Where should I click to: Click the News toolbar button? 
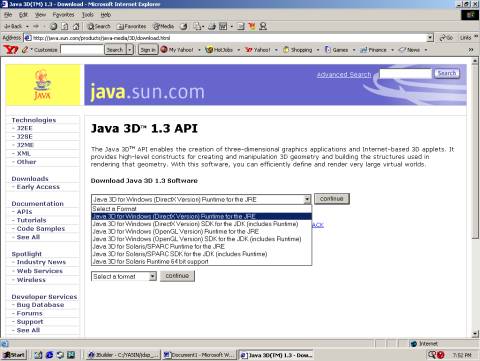(409, 50)
